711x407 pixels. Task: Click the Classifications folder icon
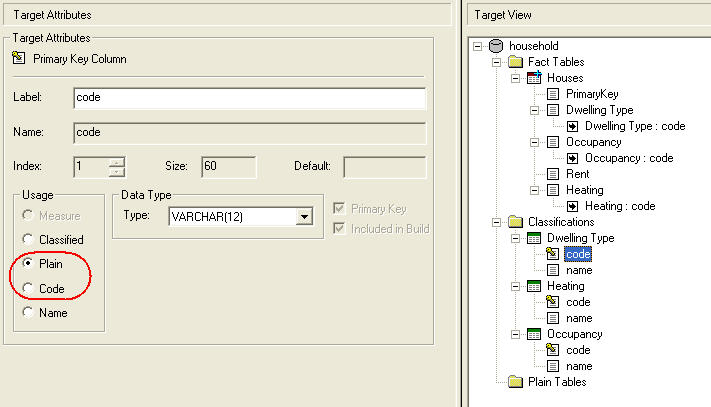pos(515,222)
